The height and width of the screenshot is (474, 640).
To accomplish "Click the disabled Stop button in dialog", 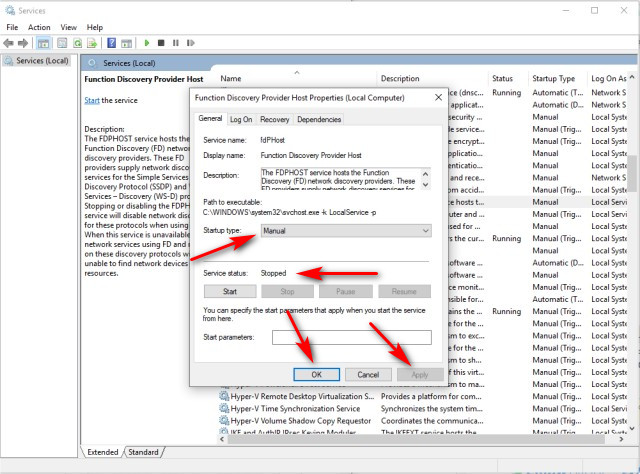I will click(287, 292).
